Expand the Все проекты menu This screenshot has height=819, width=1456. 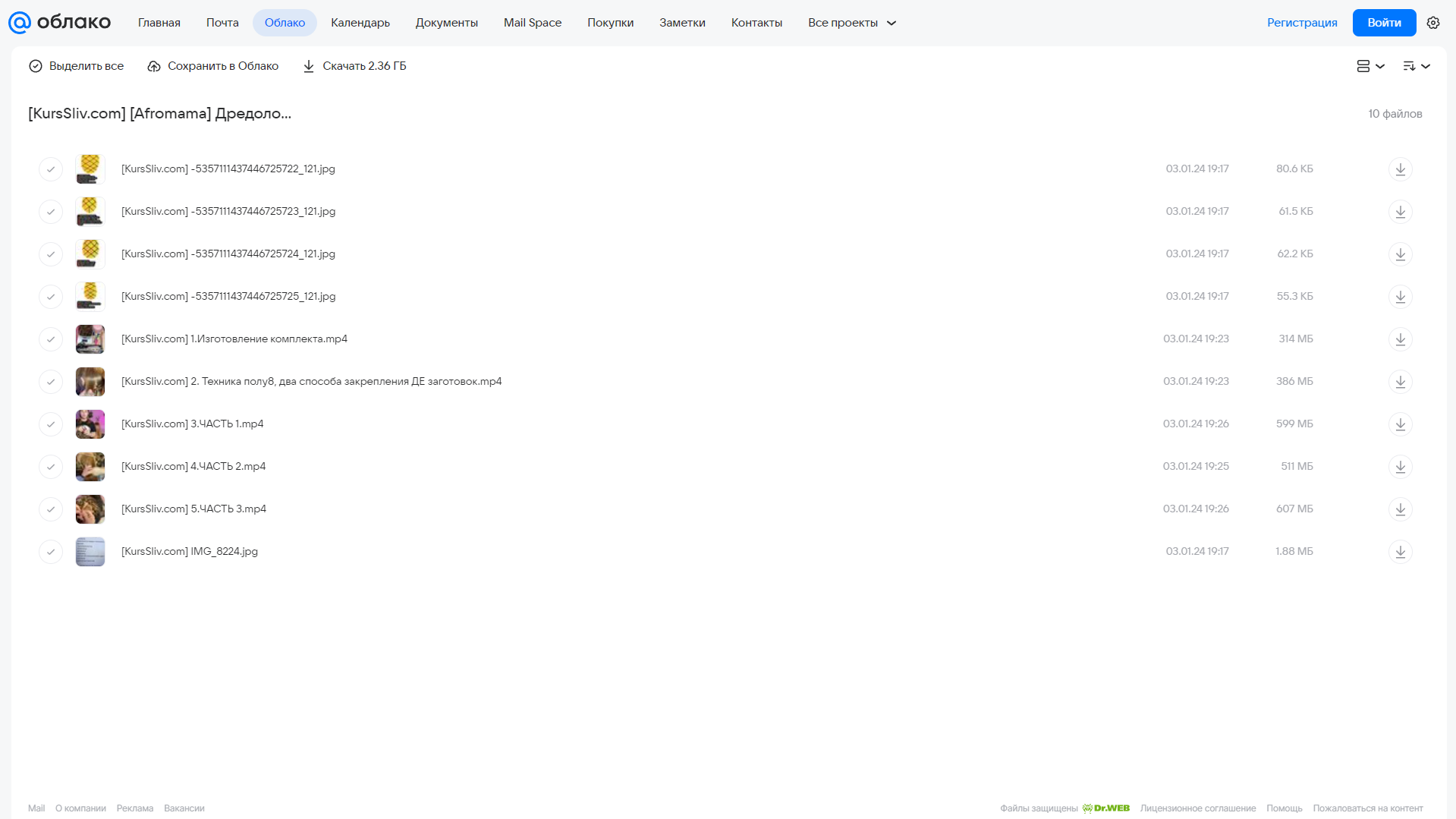(x=852, y=23)
